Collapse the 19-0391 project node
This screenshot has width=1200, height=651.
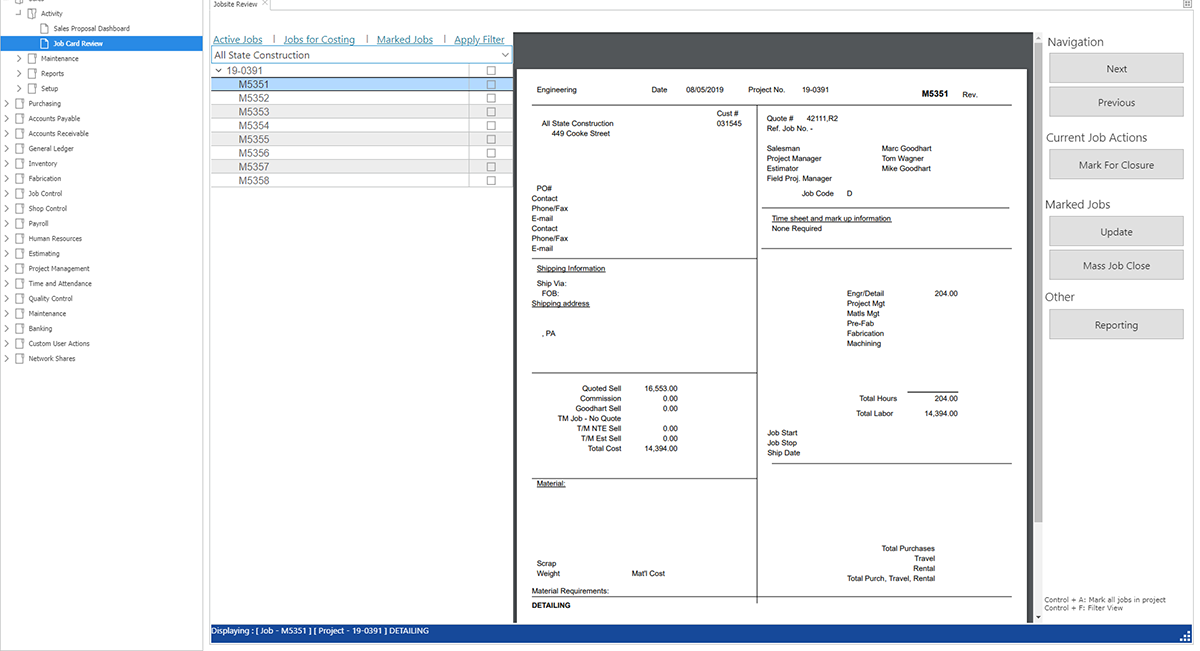point(220,71)
